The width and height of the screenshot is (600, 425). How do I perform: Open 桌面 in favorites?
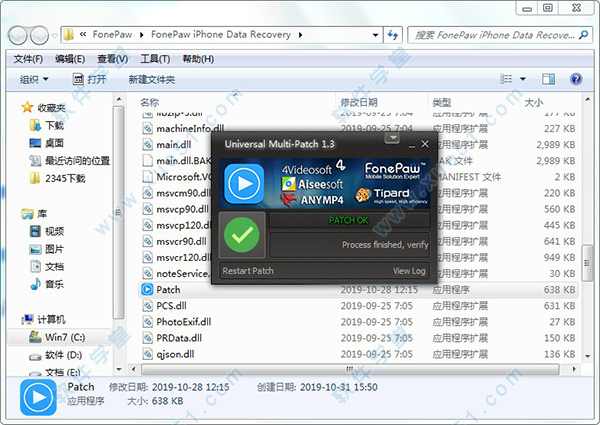[47, 143]
